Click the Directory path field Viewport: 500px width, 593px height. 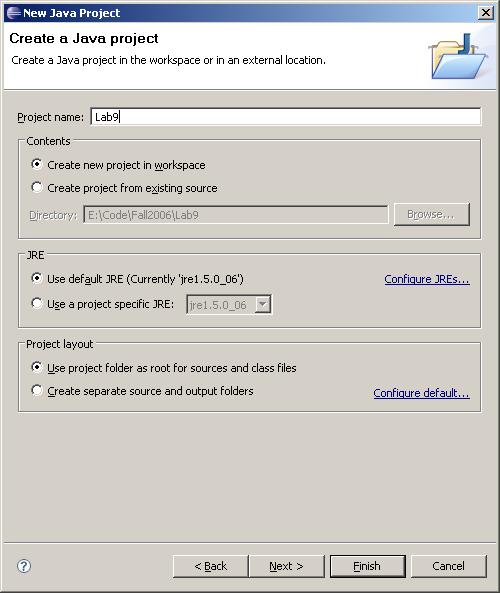[x=236, y=215]
